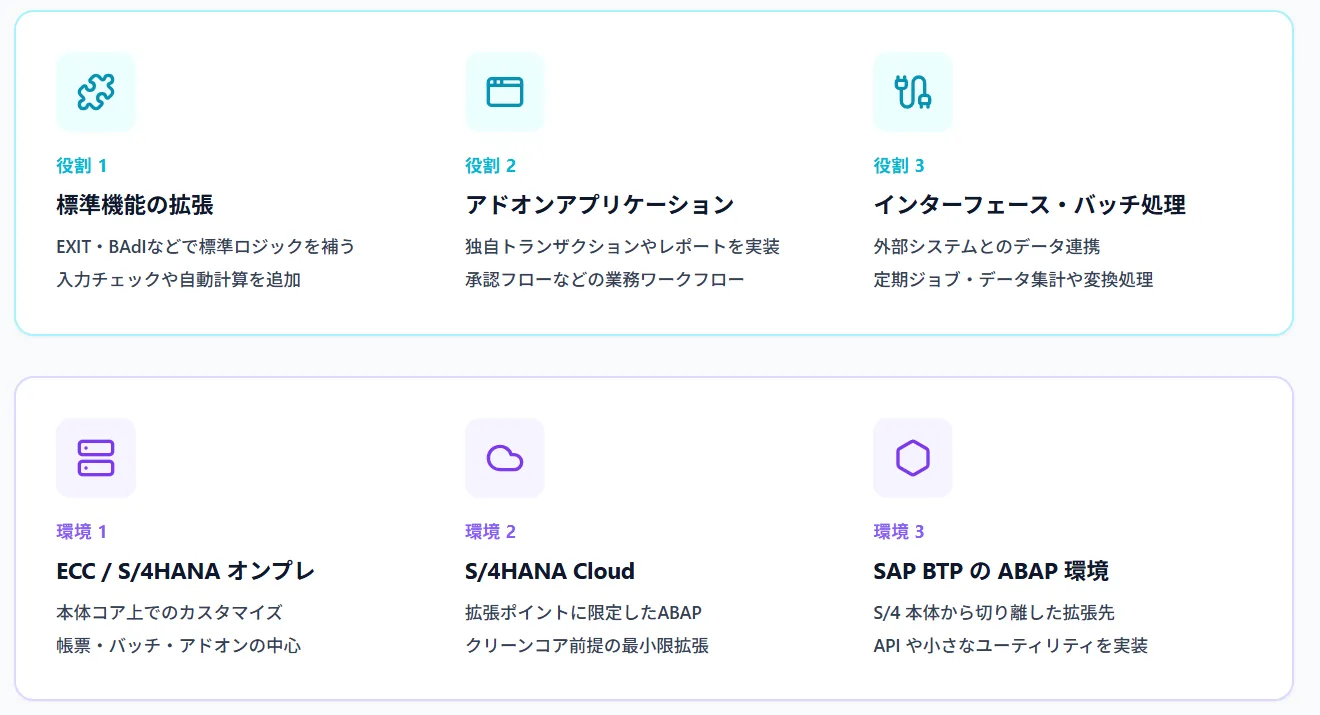Click the API や小さなユーティリティを実装 text
Viewport: 1320px width, 715px height.
point(1011,645)
